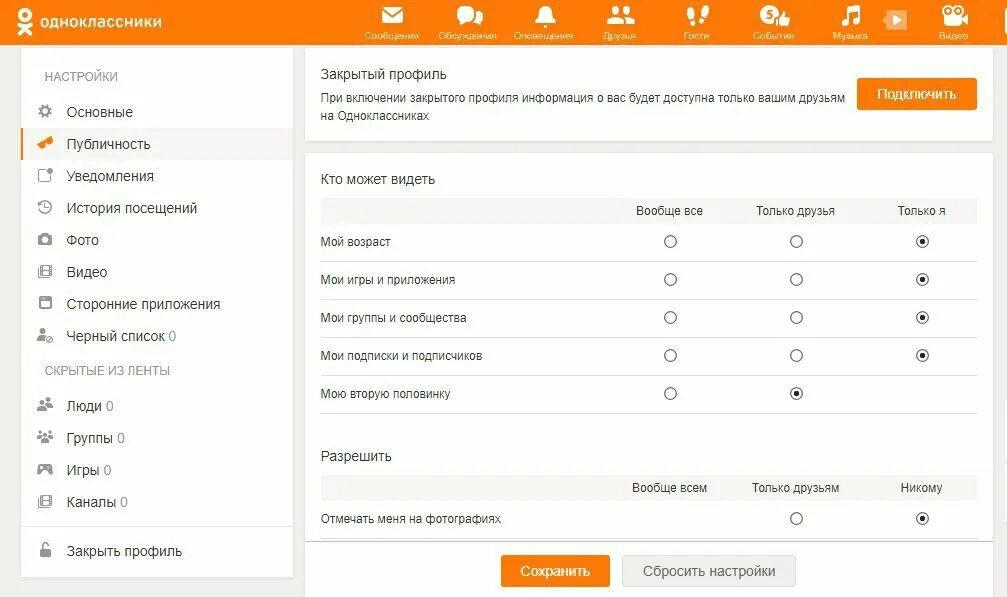View Гости using the gift icon
The image size is (1007, 597).
696,20
